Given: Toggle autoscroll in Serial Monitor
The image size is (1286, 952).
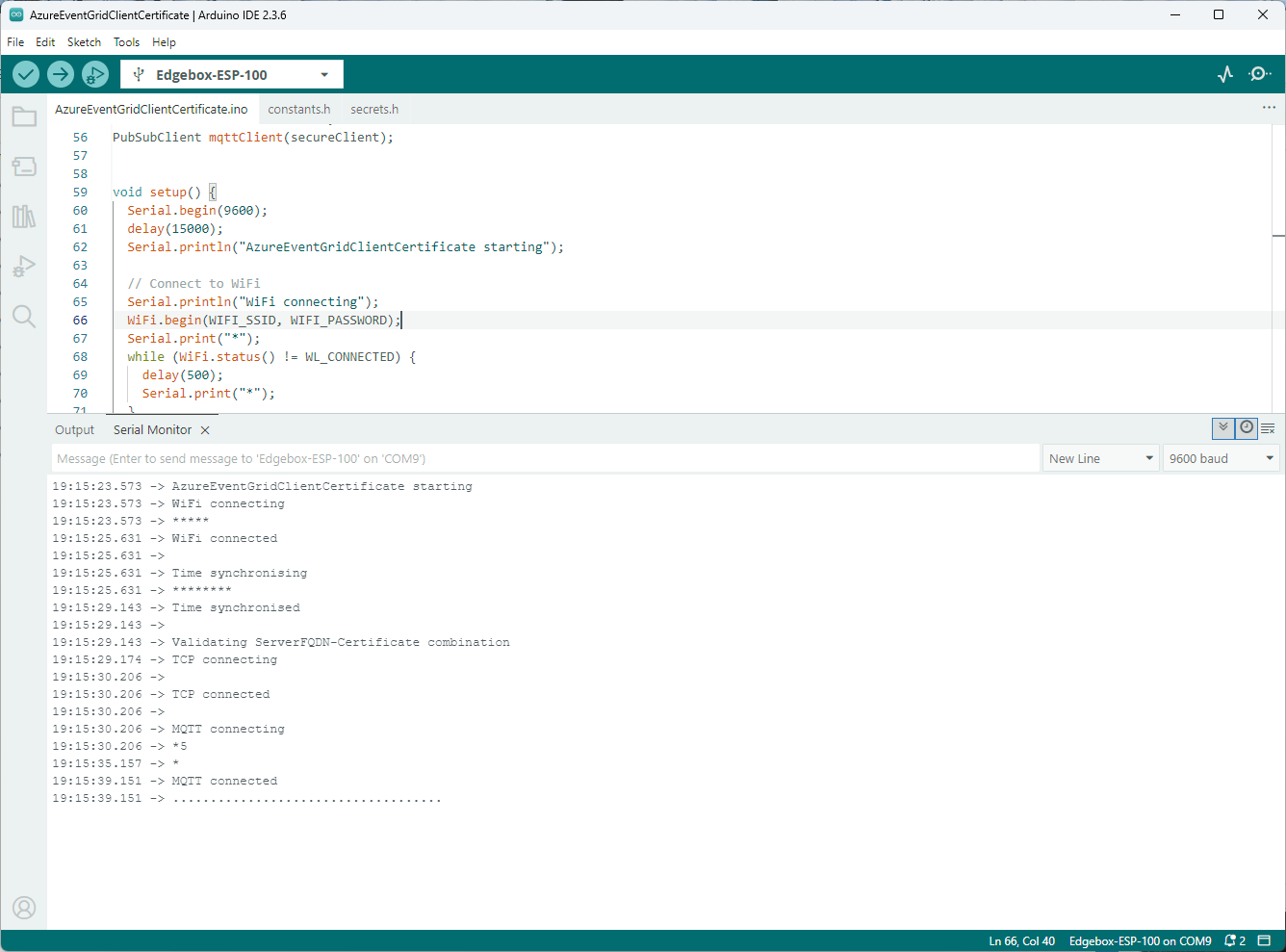Looking at the screenshot, I should click(x=1222, y=428).
